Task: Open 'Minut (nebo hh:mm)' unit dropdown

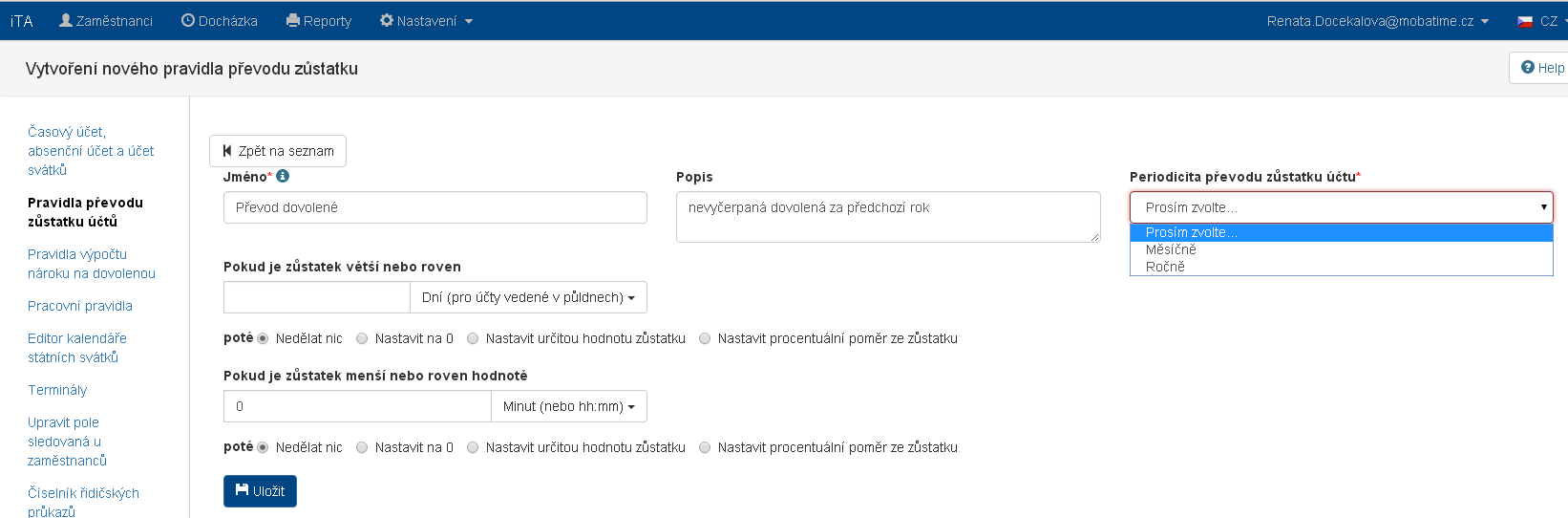Action: click(568, 406)
